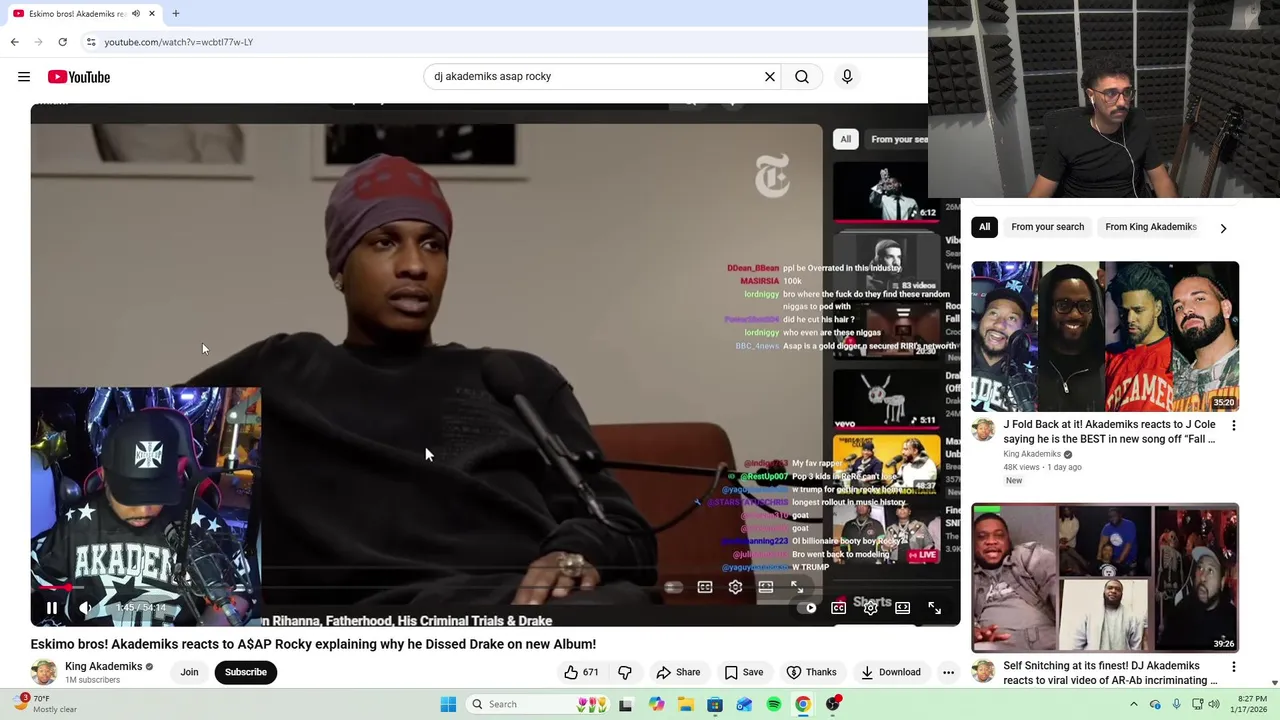Open a new browser tab
Viewport: 1280px width, 720px height.
(176, 14)
